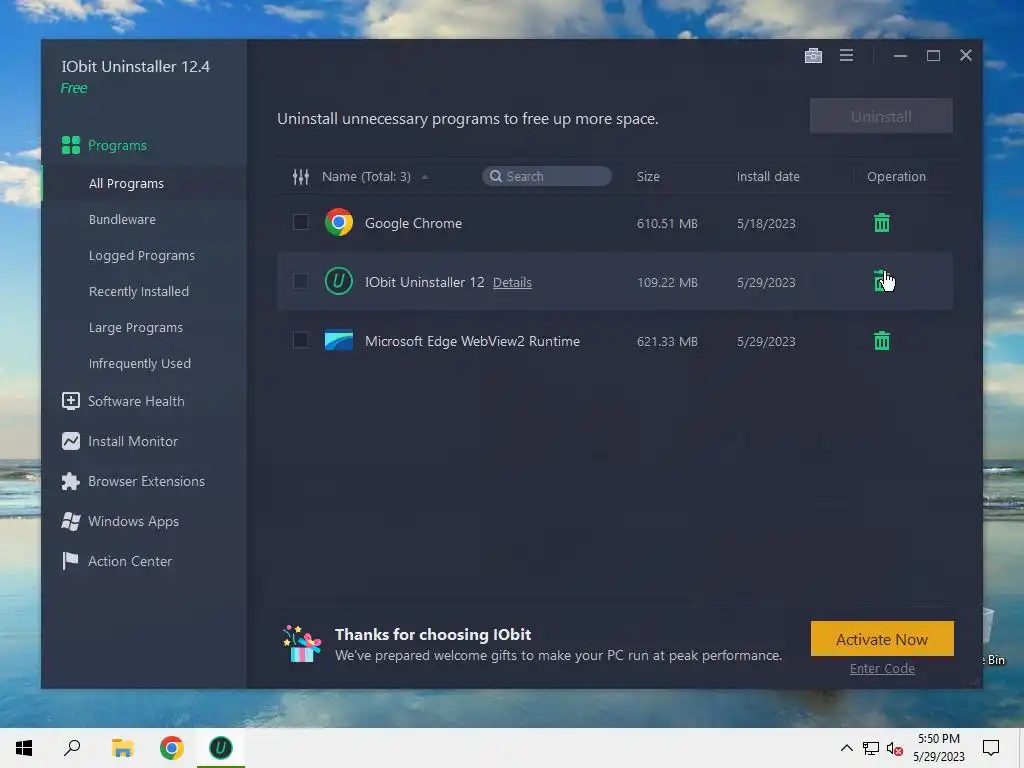
Task: Toggle name sort arrow beside Total: 3
Action: tap(425, 177)
